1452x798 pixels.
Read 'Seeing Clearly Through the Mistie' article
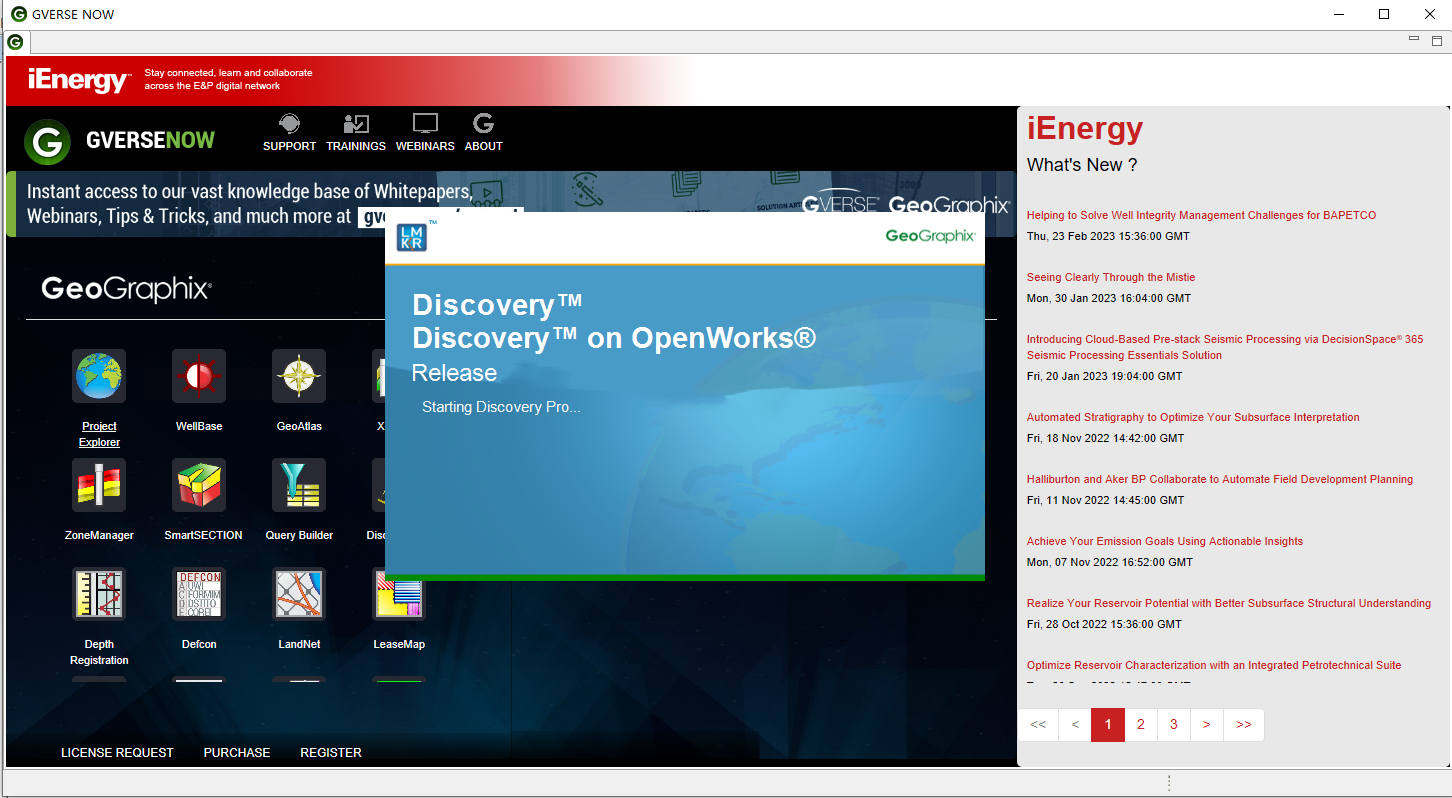coord(1111,277)
